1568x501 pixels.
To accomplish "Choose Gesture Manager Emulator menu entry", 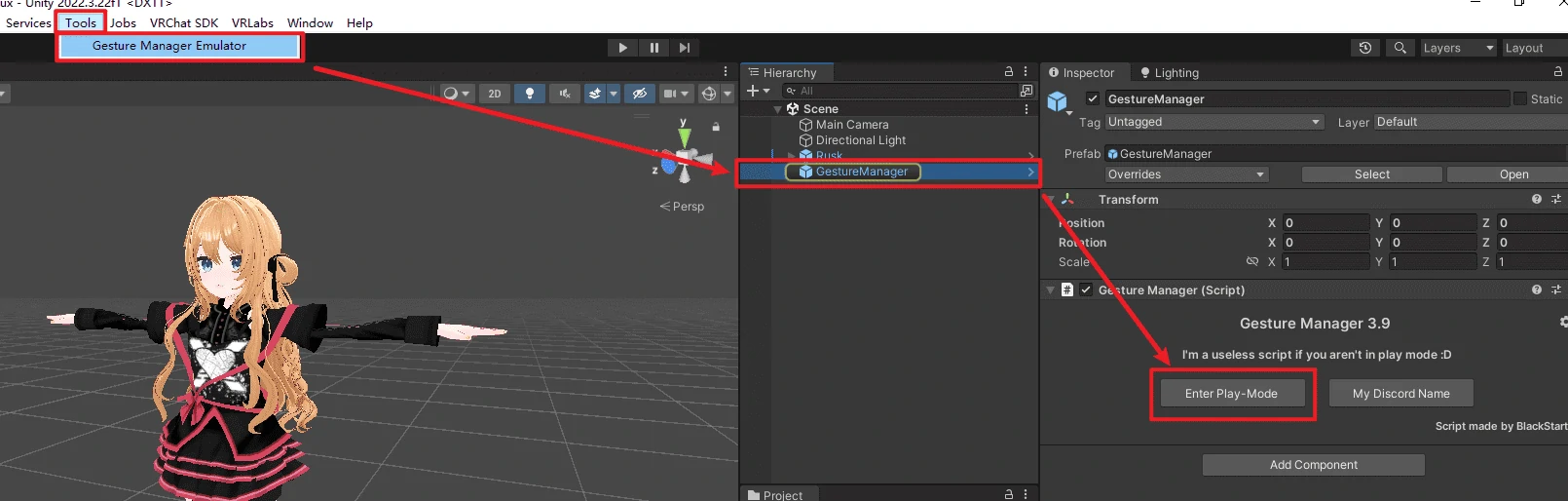I will 169,46.
